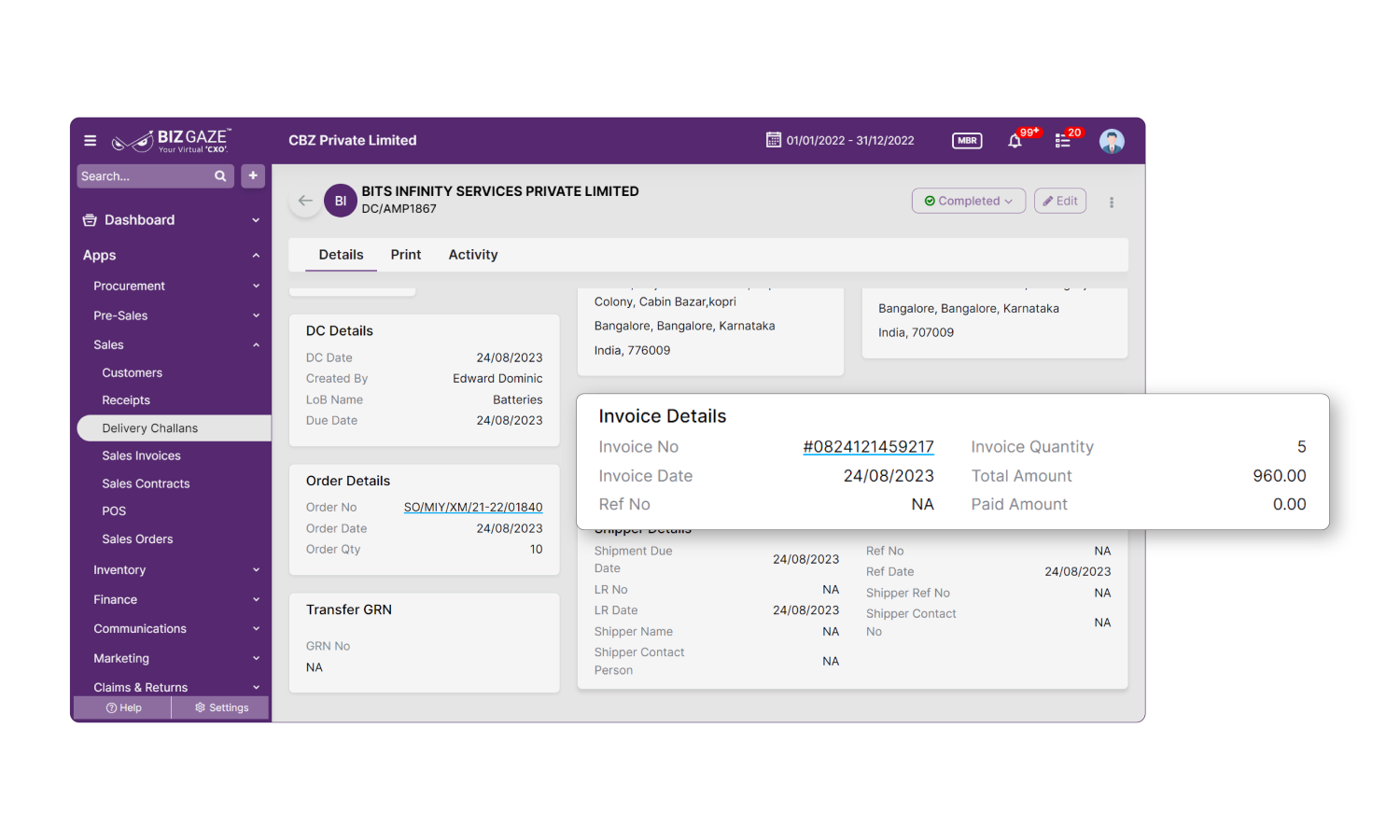Open order link SO/MIY/XM/21-22/01840
This screenshot has width=1400, height=840.
[473, 508]
